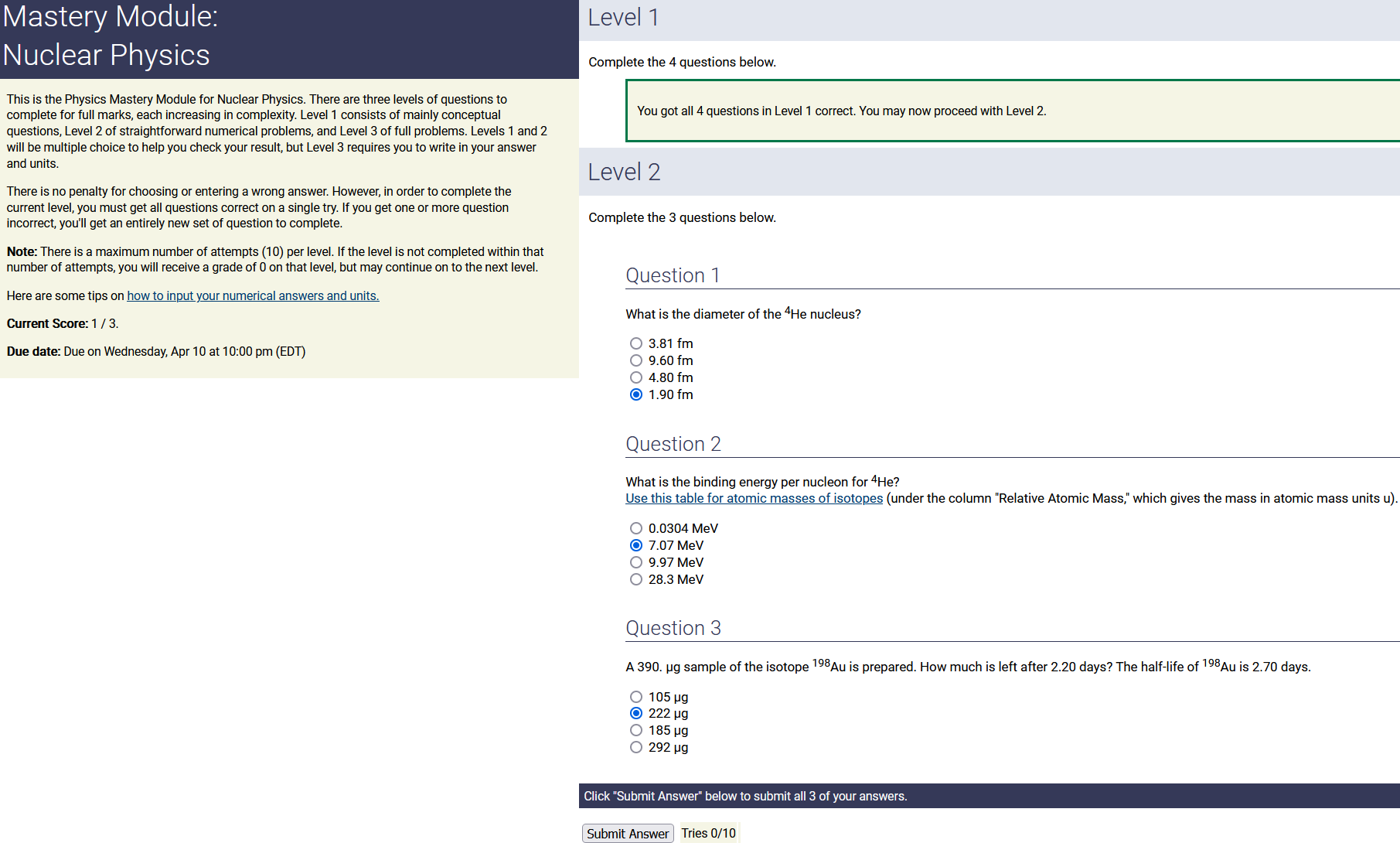Open the atomic masses of isotopes table link
The height and width of the screenshot is (843, 1400).
(x=754, y=498)
